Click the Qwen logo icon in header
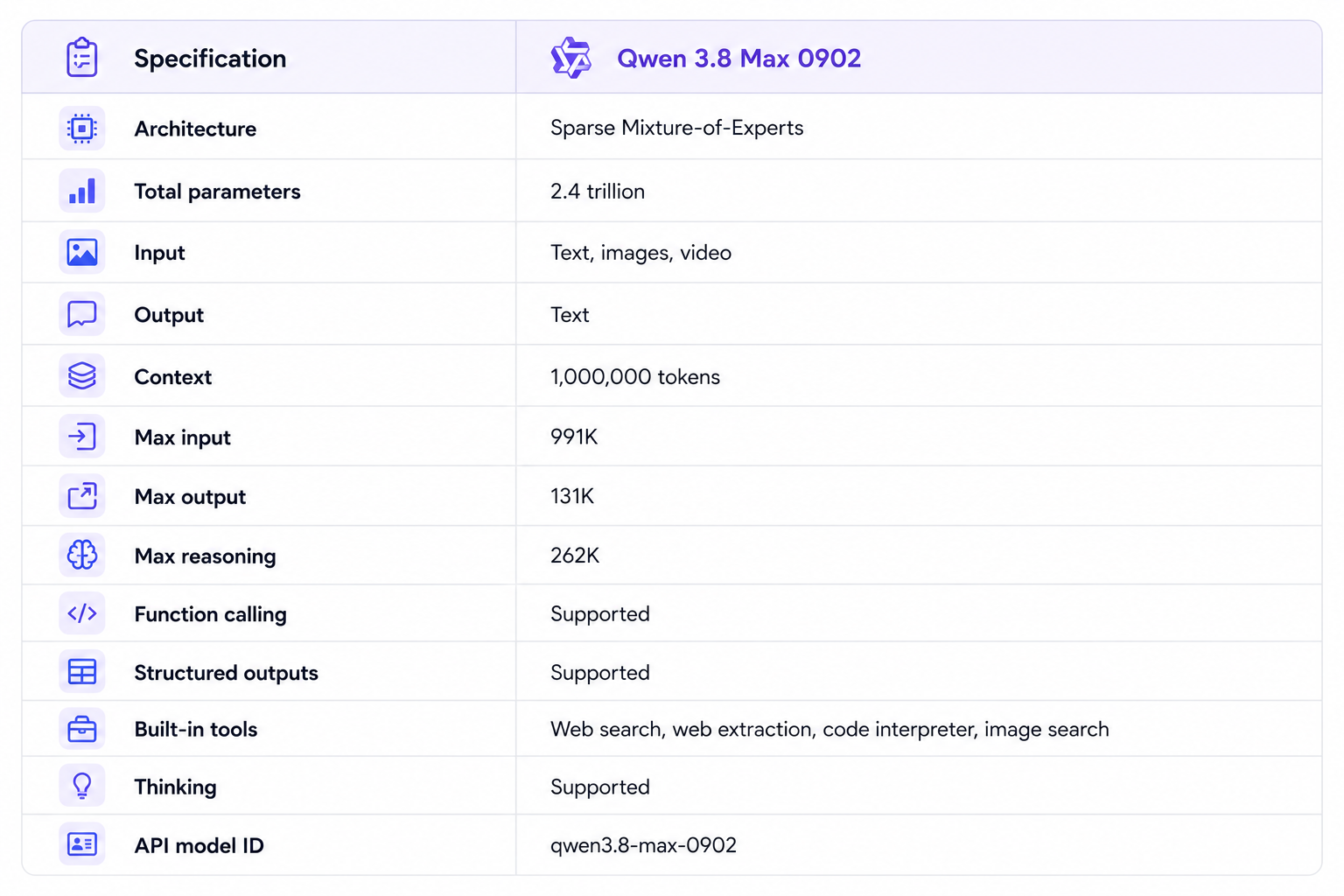The width and height of the screenshot is (1344, 896). (x=571, y=58)
